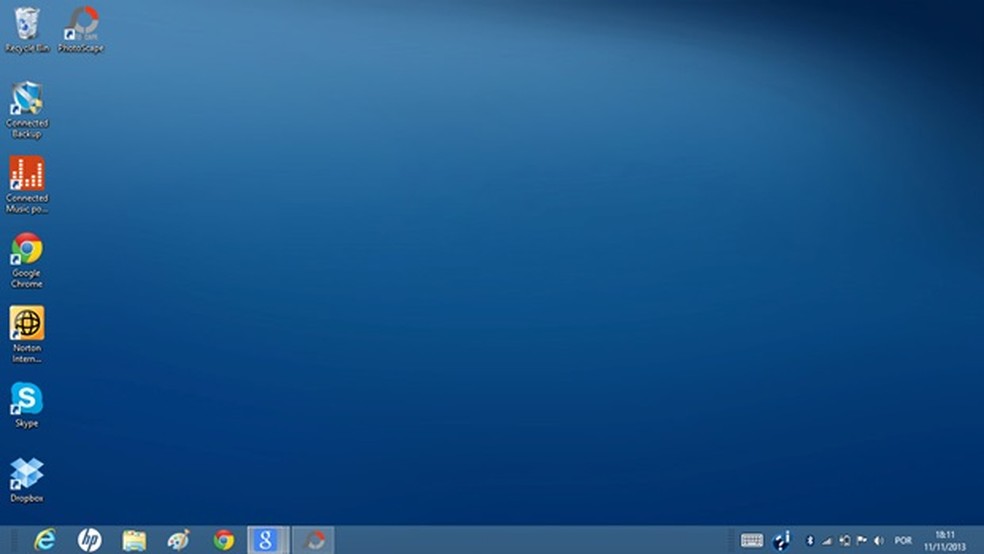Select the Skype desktop shortcut
The width and height of the screenshot is (984, 554).
26,405
